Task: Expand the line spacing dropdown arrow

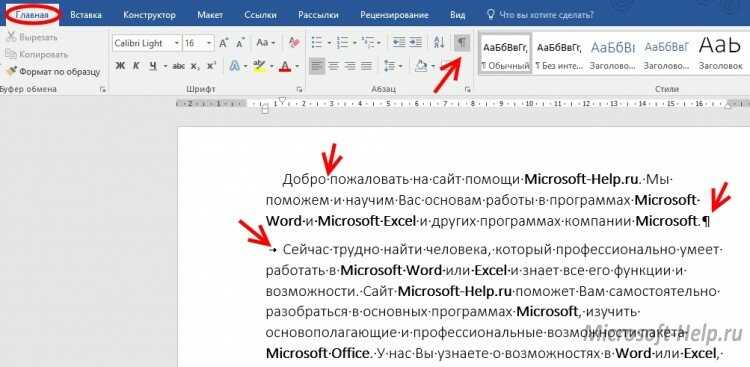Action: tap(401, 66)
